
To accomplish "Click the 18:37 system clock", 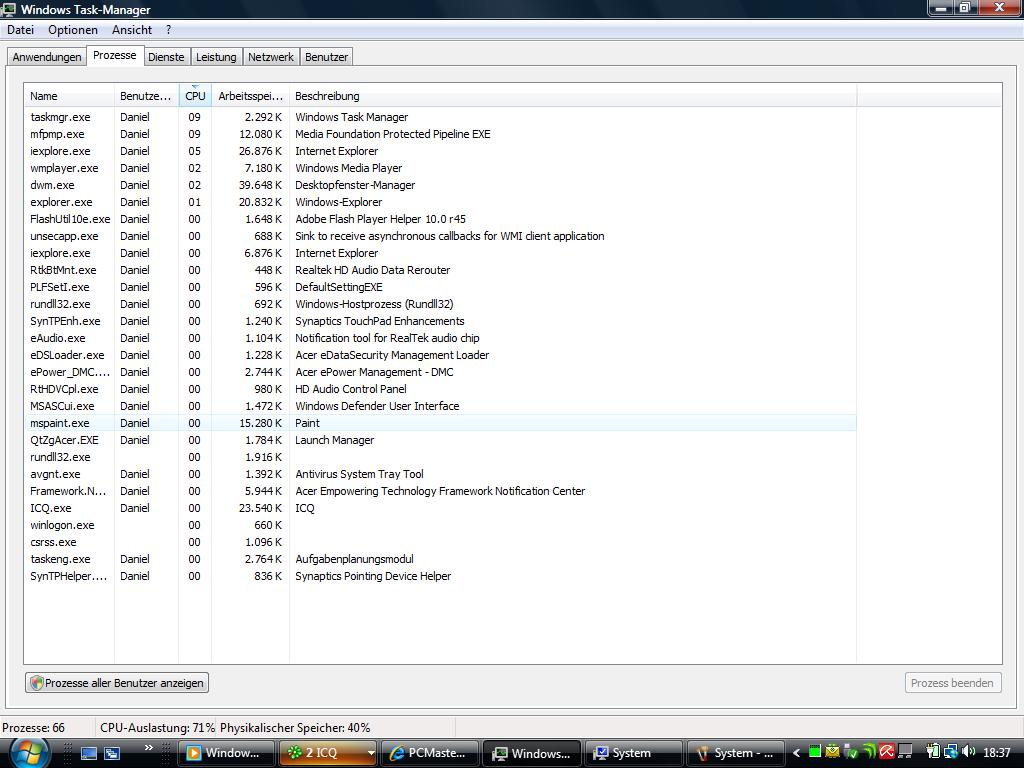I will [x=997, y=752].
